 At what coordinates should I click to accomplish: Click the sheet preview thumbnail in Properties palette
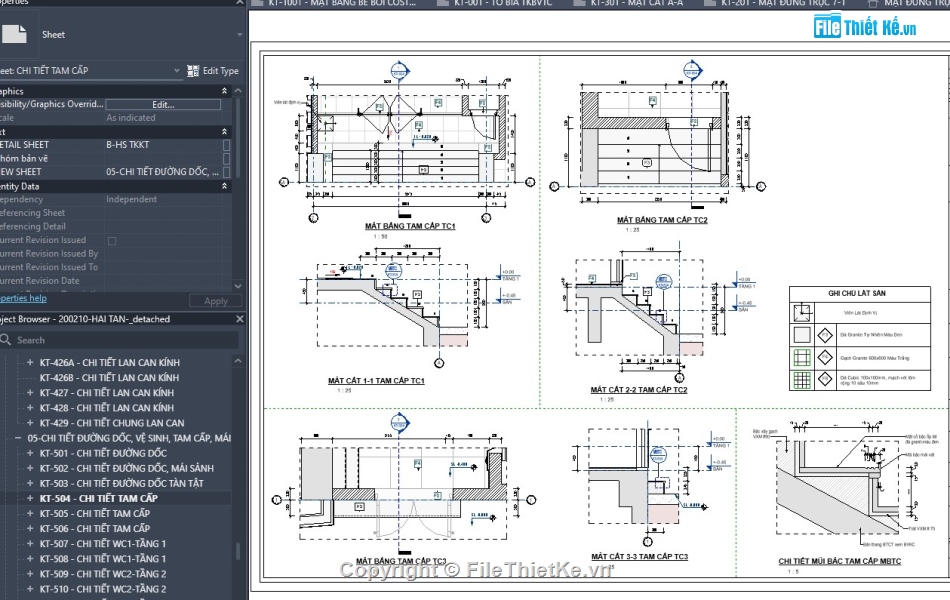pyautogui.click(x=15, y=34)
